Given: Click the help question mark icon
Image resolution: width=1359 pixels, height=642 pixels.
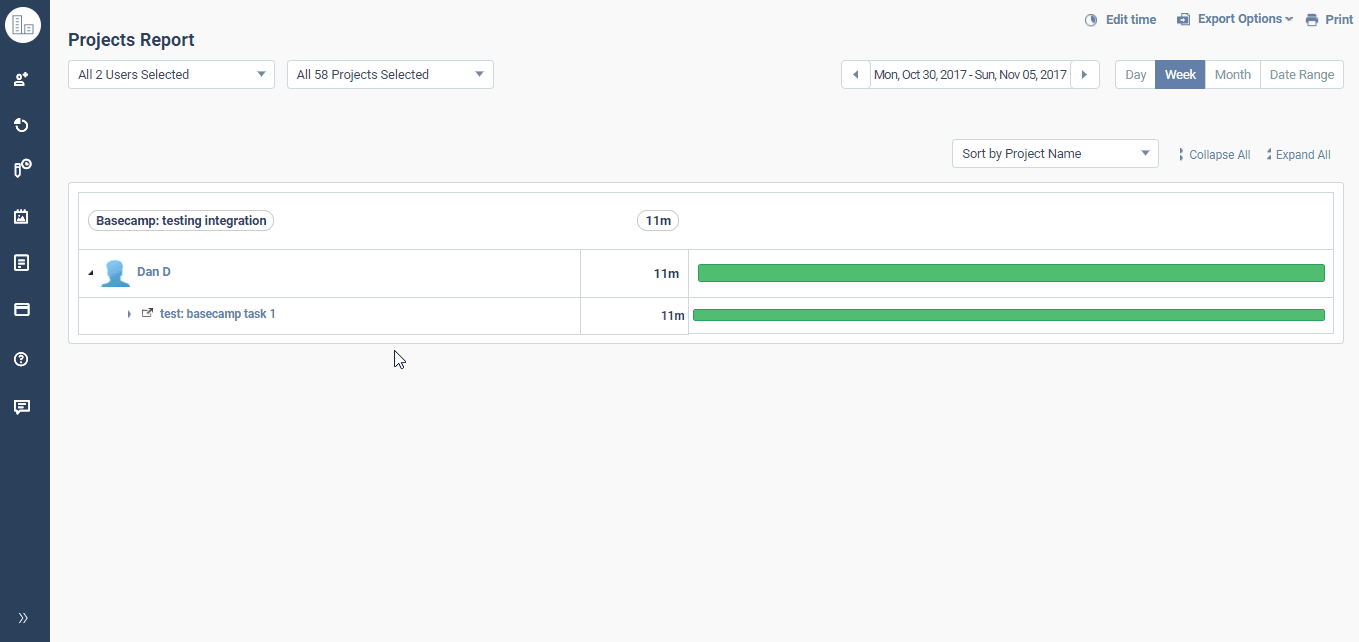Looking at the screenshot, I should click(22, 359).
